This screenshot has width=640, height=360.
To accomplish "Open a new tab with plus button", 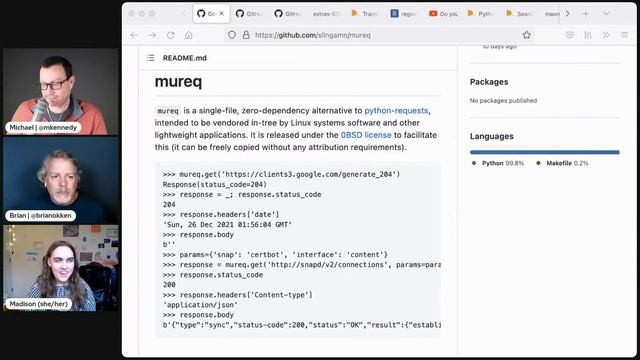I will tap(586, 13).
